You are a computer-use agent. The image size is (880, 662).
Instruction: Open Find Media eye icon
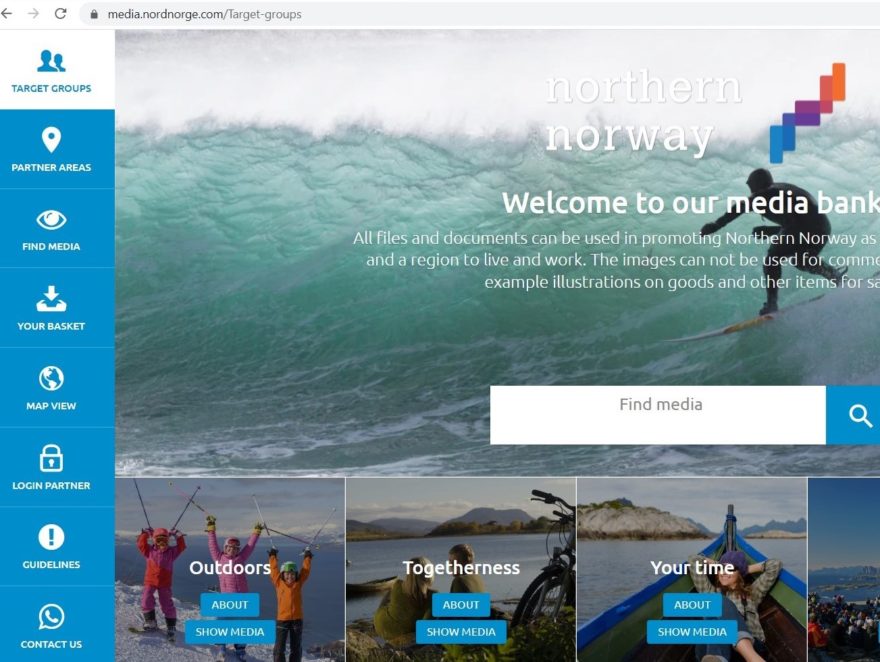[51, 219]
